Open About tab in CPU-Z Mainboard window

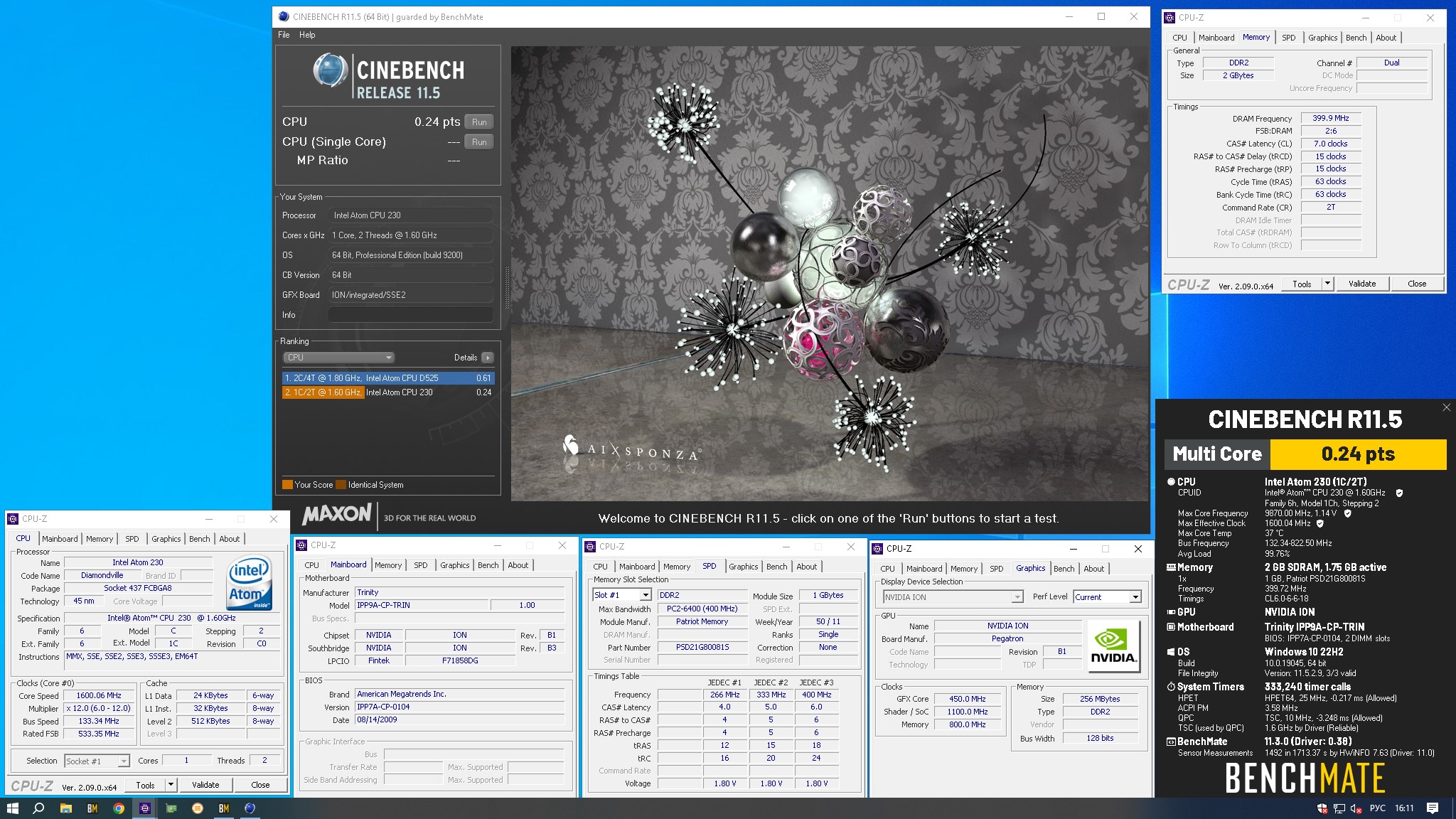518,565
